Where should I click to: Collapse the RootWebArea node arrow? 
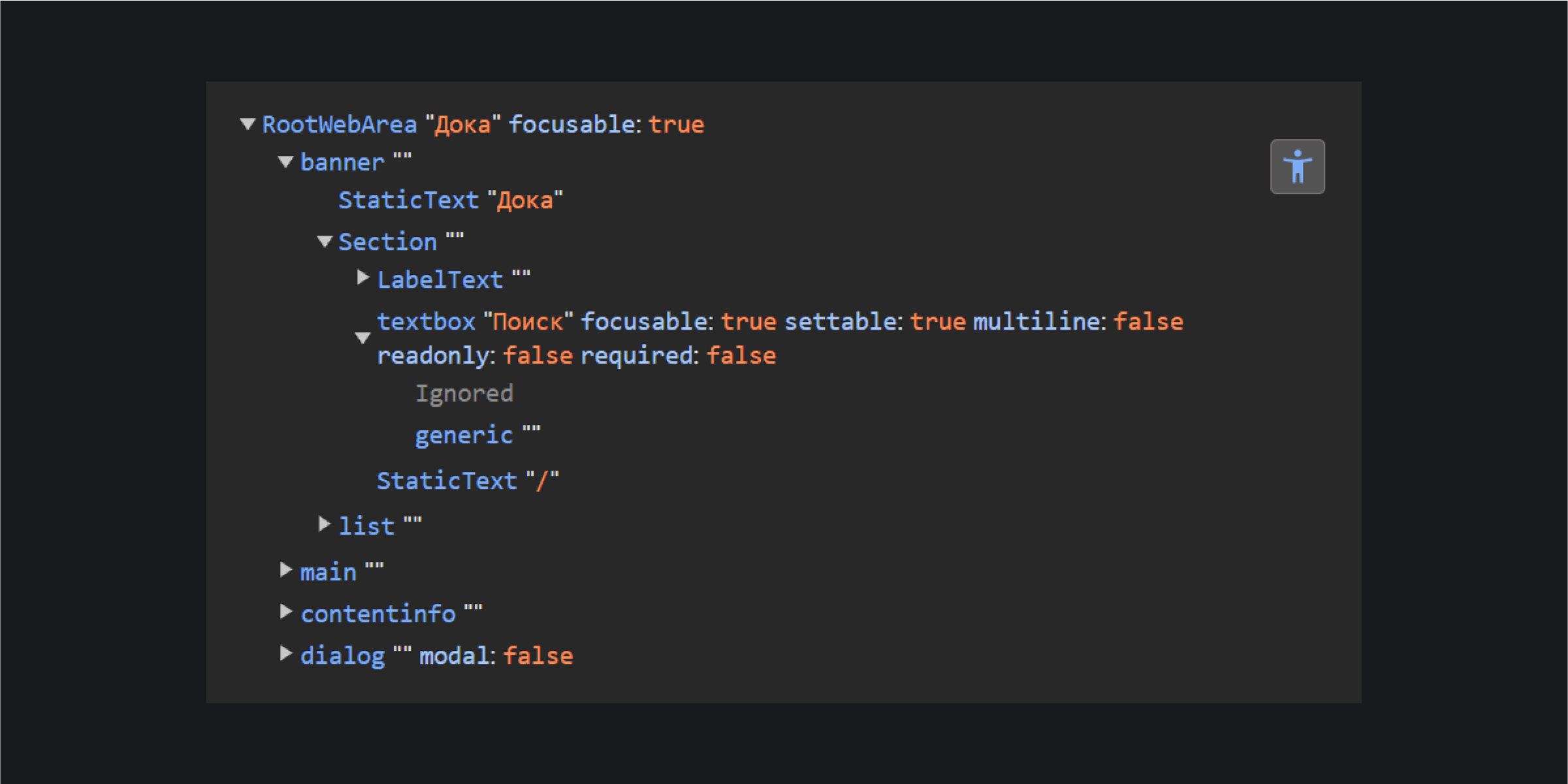248,124
